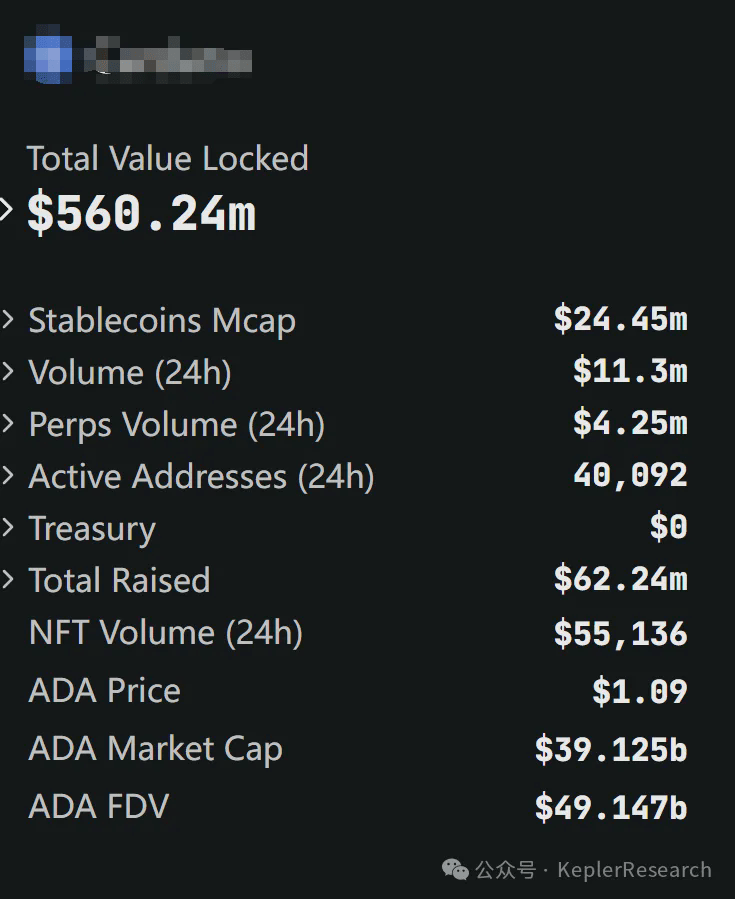Click the WeChat logo icon in watermark
Viewport: 735px width, 899px height.
pos(455,869)
